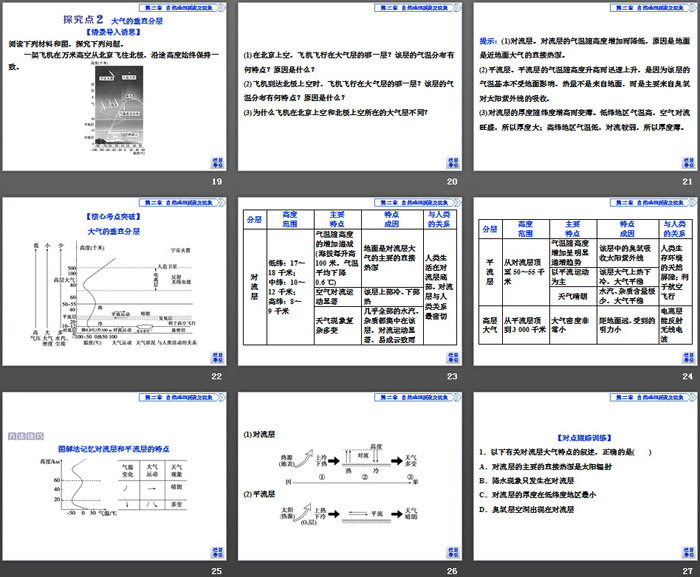Click slide number label 24
The height and width of the screenshot is (577, 700).
coord(688,376)
